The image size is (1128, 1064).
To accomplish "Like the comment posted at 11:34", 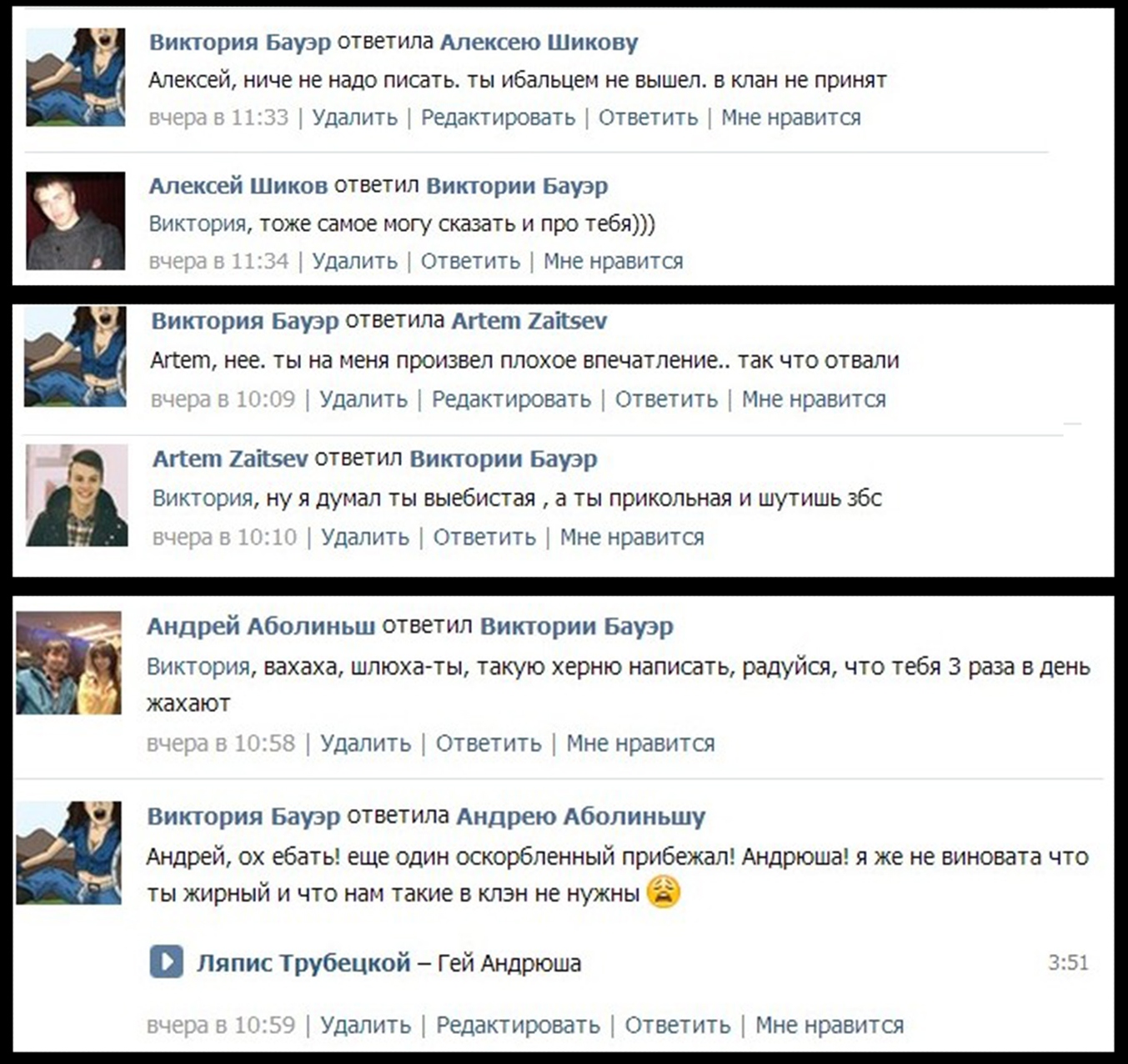I will click(x=613, y=261).
